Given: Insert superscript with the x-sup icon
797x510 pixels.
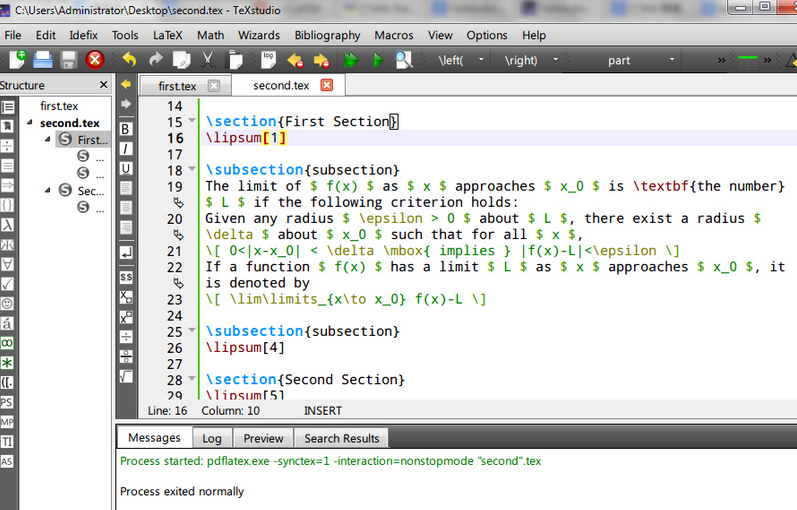Looking at the screenshot, I should click(x=126, y=317).
